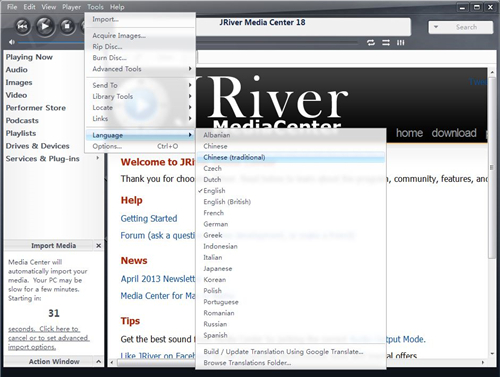Toggle the repeat playback icon
The width and height of the screenshot is (500, 377).
coord(371,43)
